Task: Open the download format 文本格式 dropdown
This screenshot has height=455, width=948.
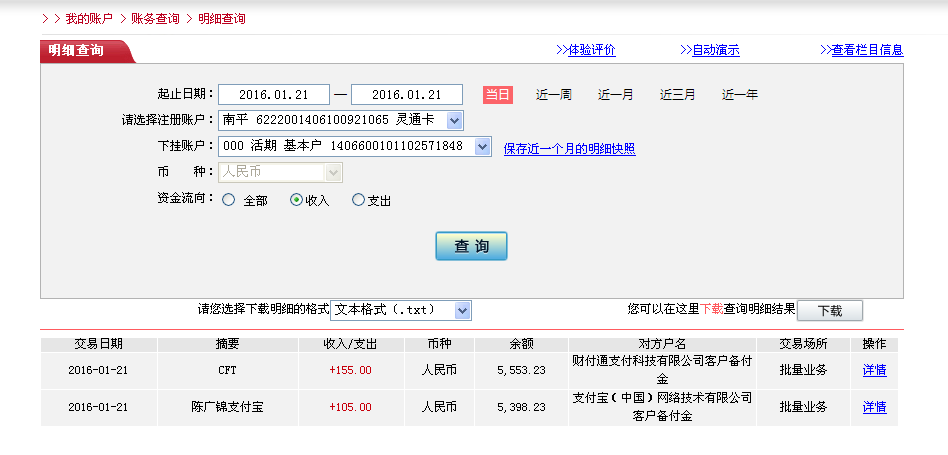Action: click(x=461, y=310)
